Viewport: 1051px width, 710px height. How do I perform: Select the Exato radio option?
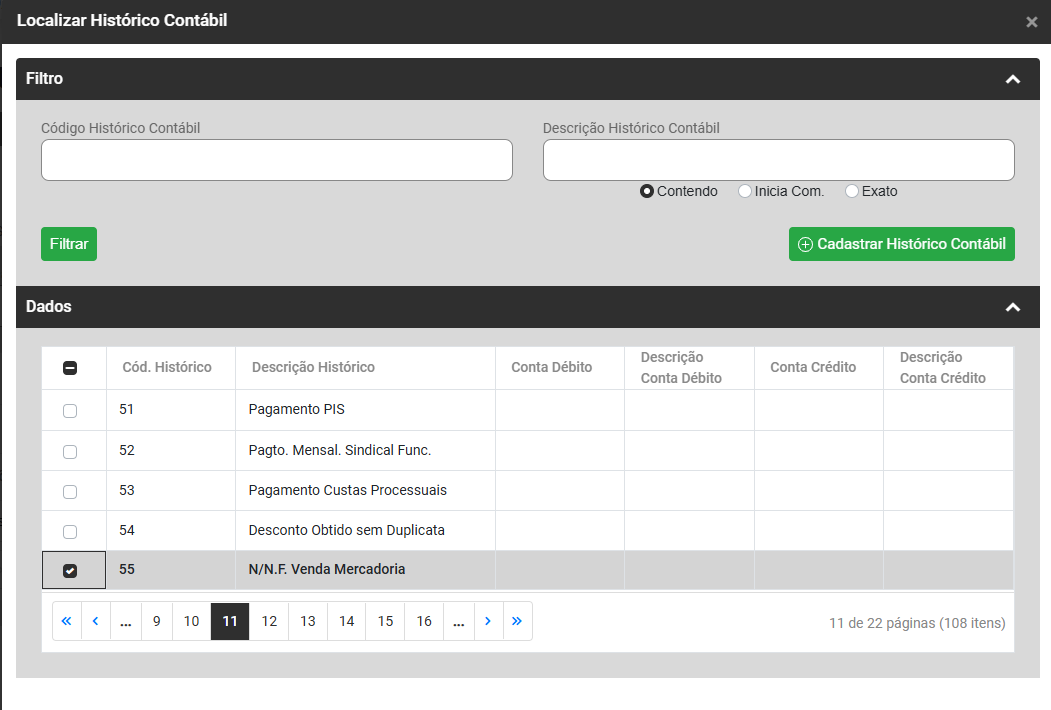click(x=851, y=191)
